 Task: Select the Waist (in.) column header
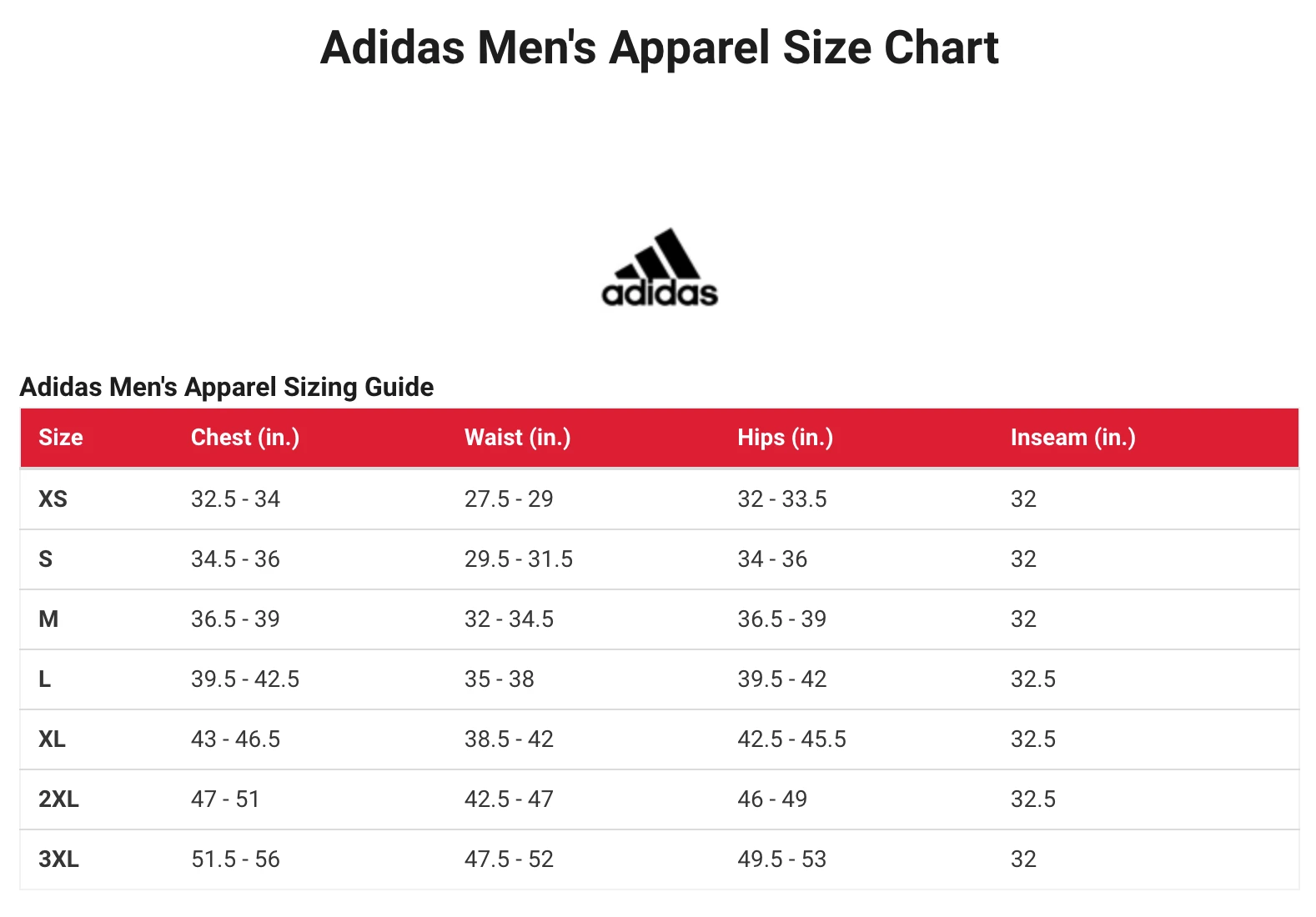coord(517,438)
